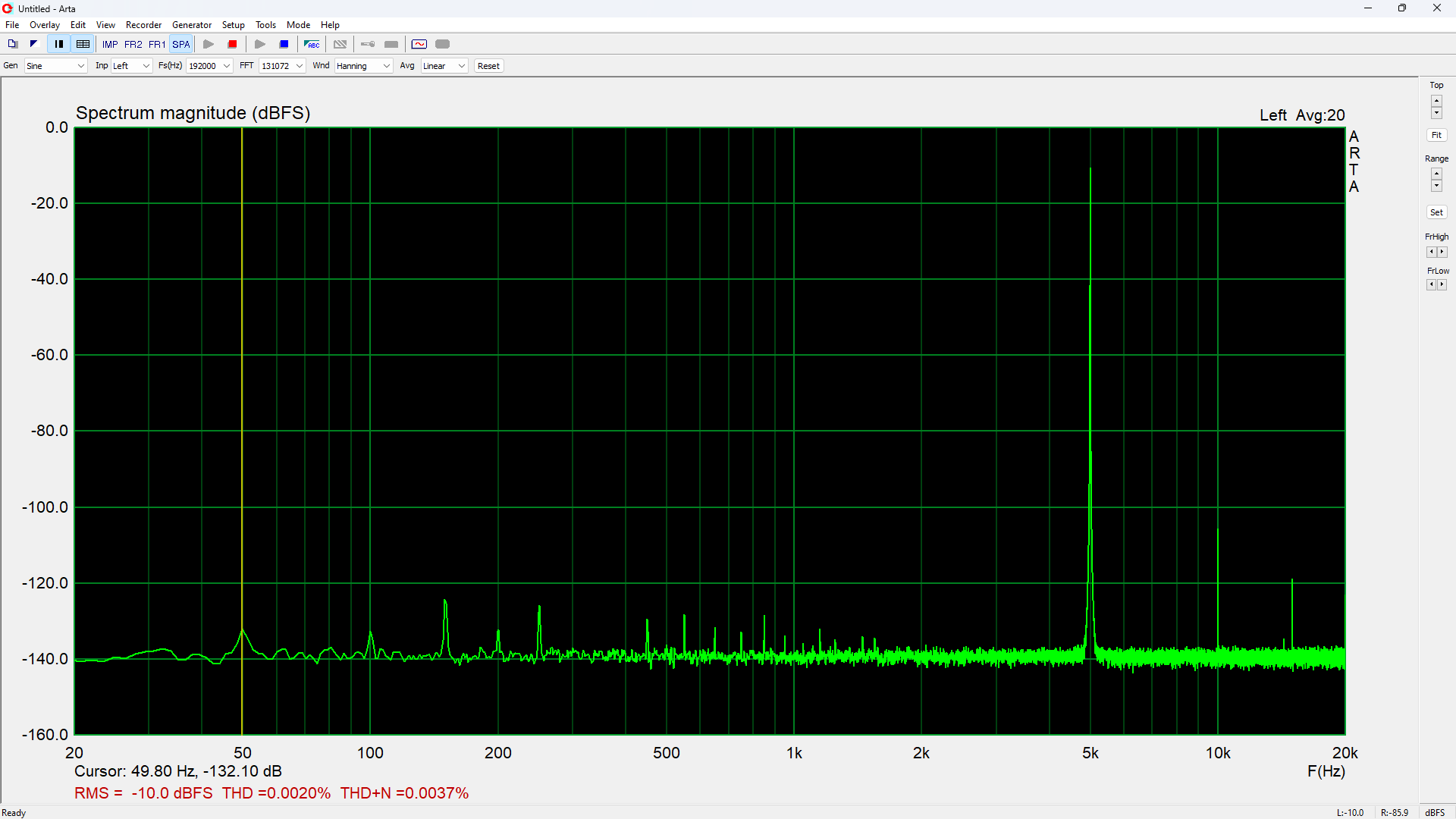Click the Cursor: 49.80 Hz readout text
Screen dimensions: 1456x819
click(x=178, y=771)
